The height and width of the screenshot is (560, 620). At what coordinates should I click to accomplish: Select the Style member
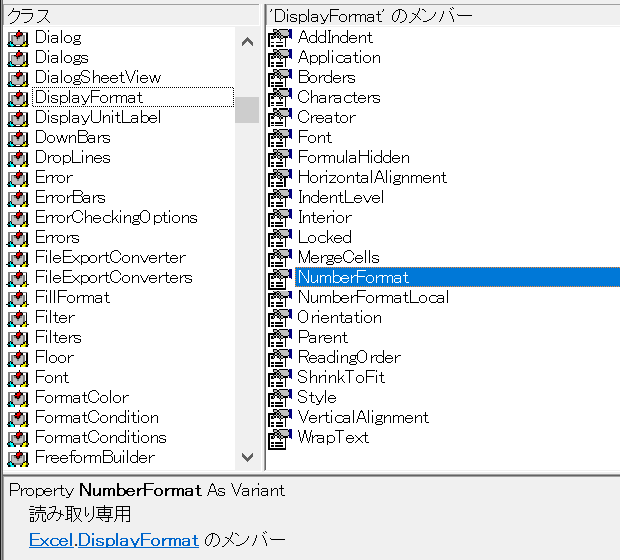(x=317, y=397)
